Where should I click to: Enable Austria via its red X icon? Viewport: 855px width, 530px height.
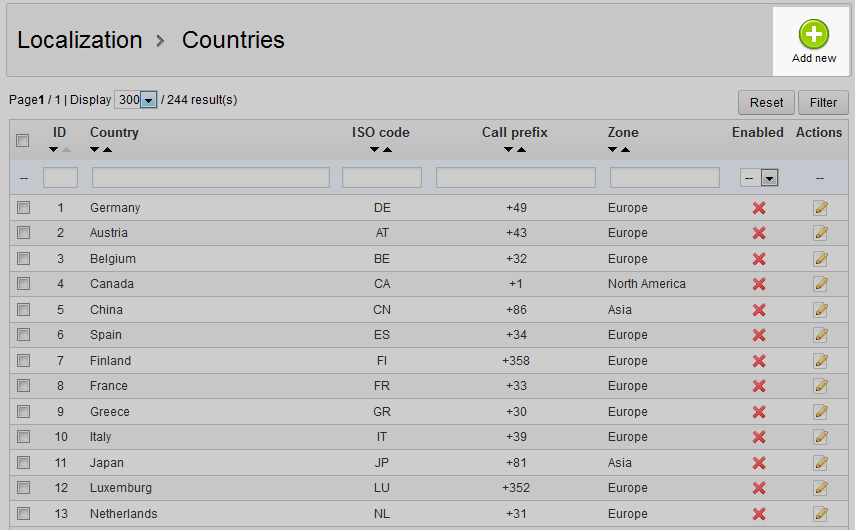point(759,233)
